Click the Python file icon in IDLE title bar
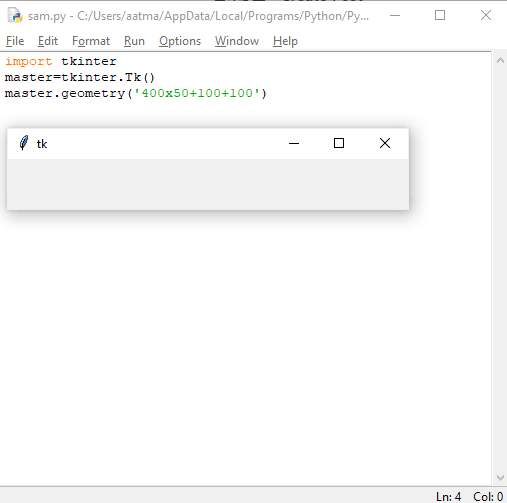 [x=15, y=16]
